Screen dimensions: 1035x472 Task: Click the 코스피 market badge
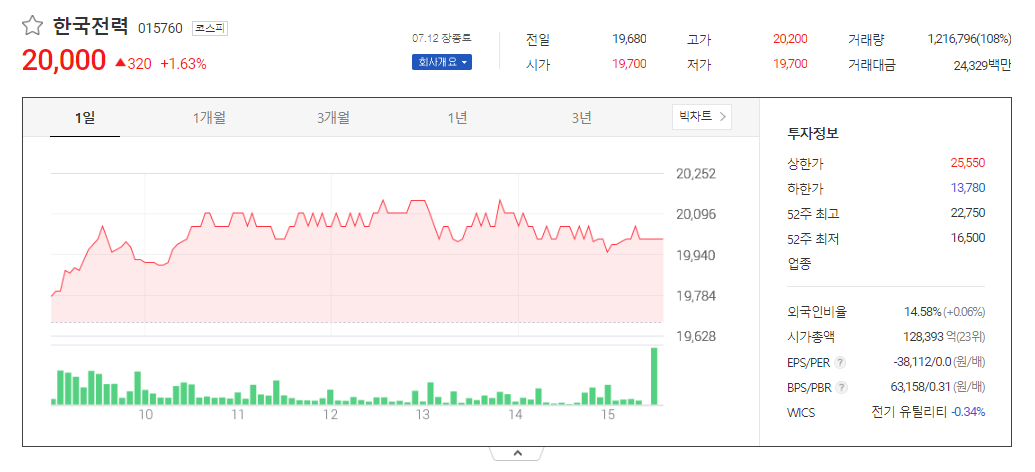coord(210,28)
